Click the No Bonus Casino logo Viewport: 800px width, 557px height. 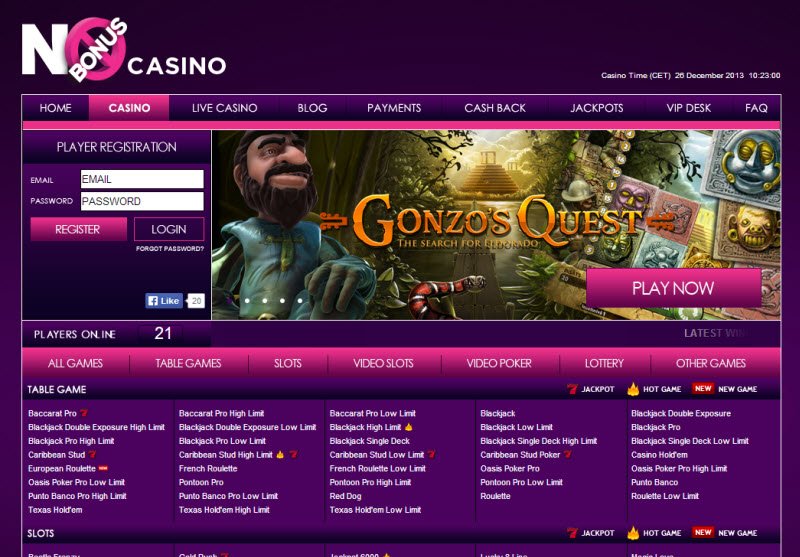pyautogui.click(x=123, y=49)
